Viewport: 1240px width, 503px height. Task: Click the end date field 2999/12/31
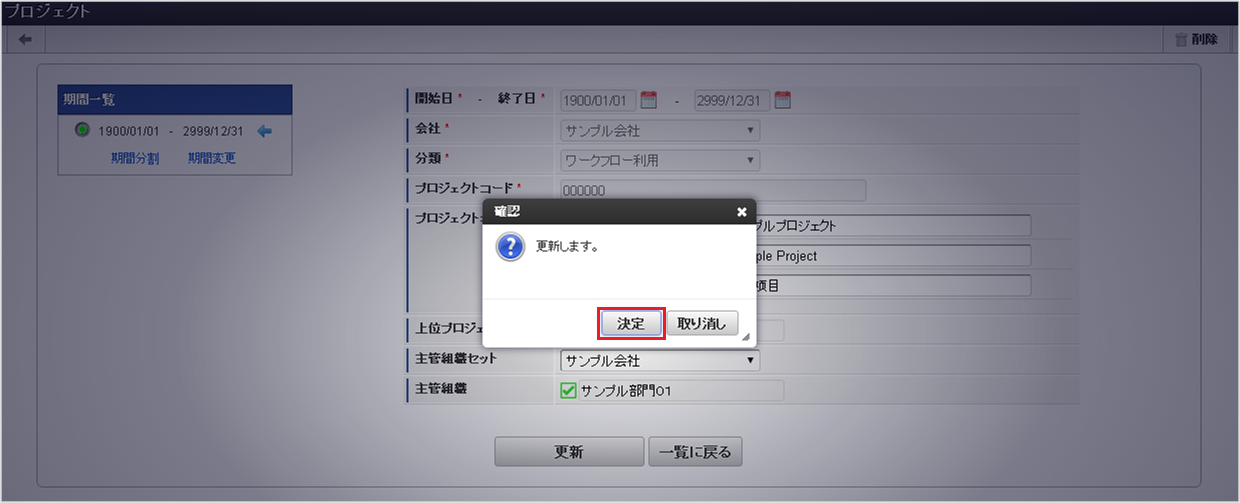732,100
